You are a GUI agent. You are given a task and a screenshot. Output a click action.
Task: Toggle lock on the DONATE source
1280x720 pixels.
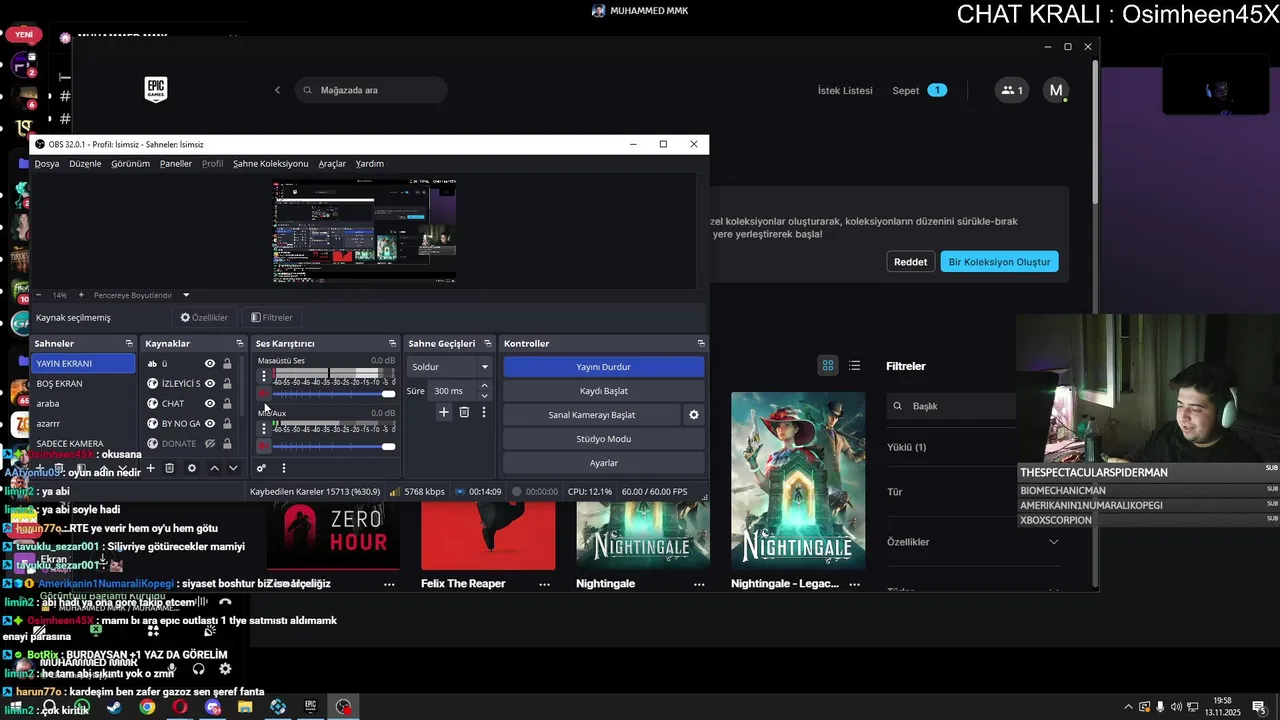click(x=227, y=444)
